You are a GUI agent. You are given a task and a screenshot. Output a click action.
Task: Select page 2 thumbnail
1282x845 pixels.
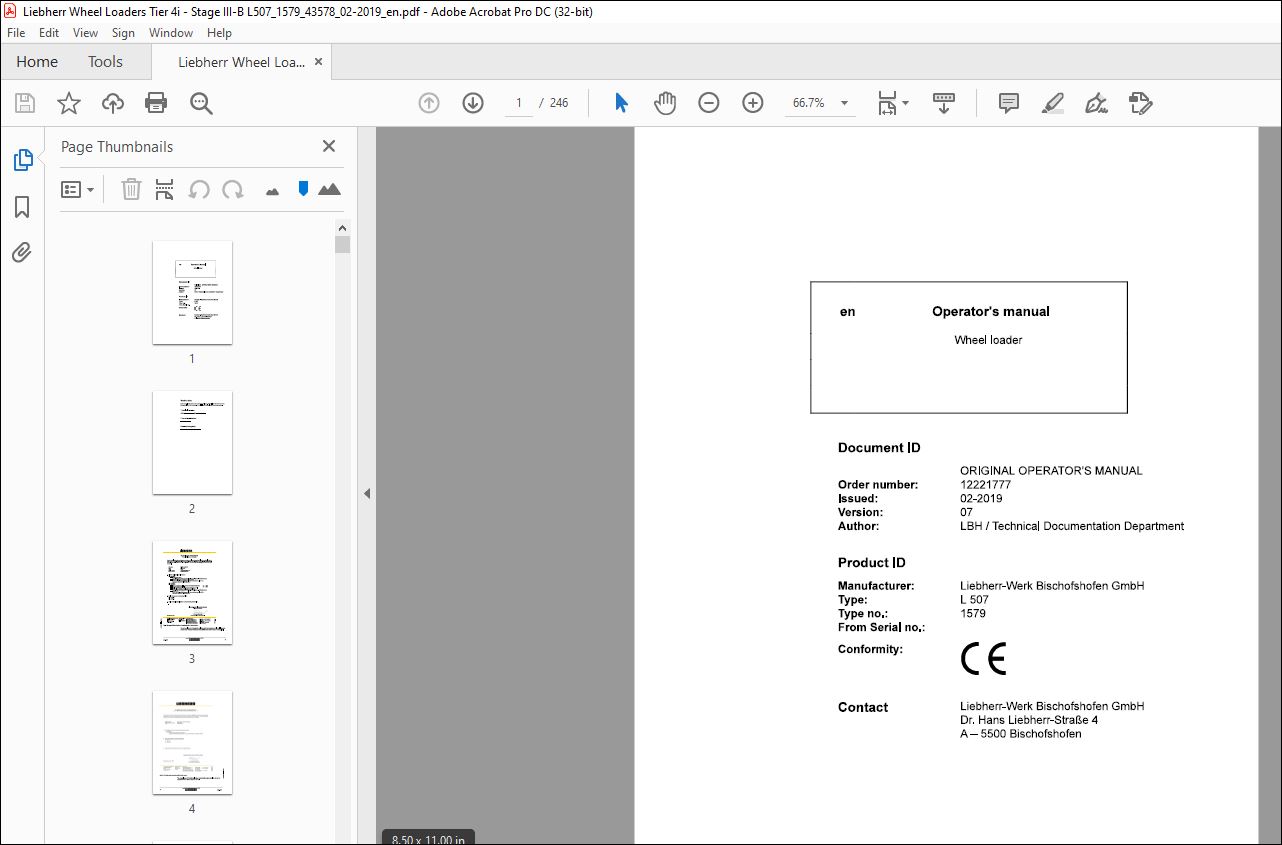(192, 442)
